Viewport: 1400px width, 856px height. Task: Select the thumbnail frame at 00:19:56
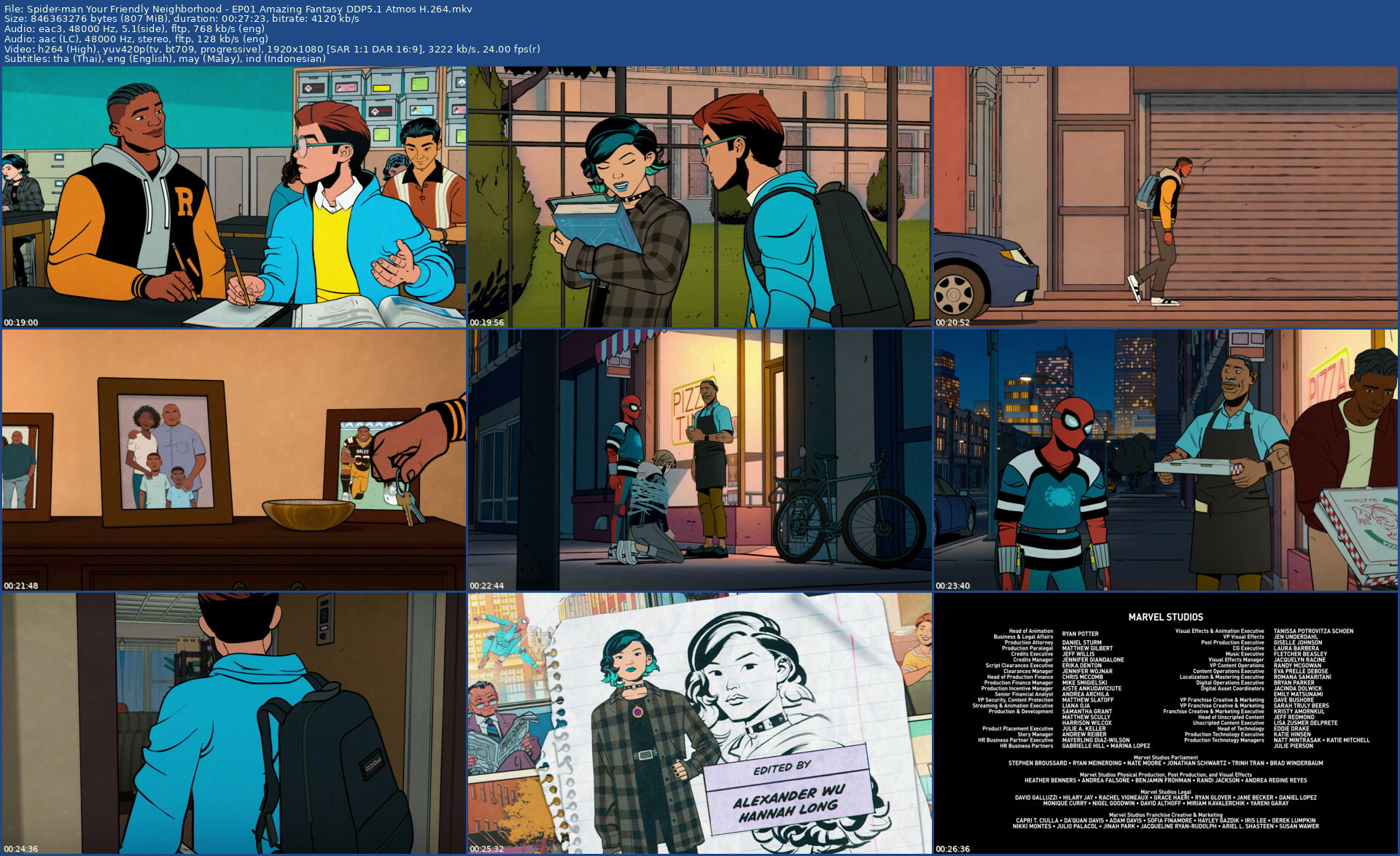[700, 197]
